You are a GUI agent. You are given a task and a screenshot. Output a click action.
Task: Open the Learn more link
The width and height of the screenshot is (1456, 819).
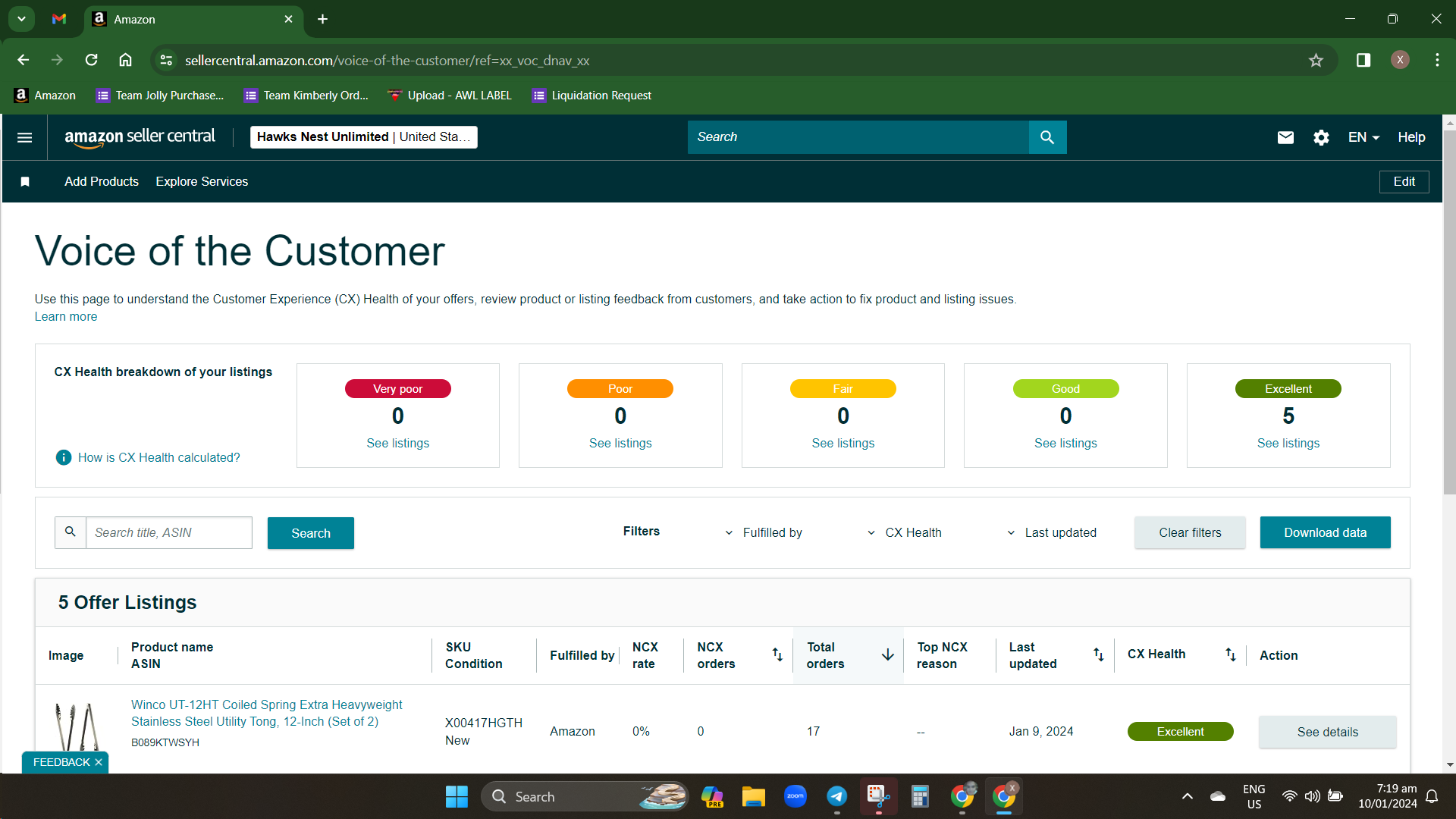pos(66,316)
